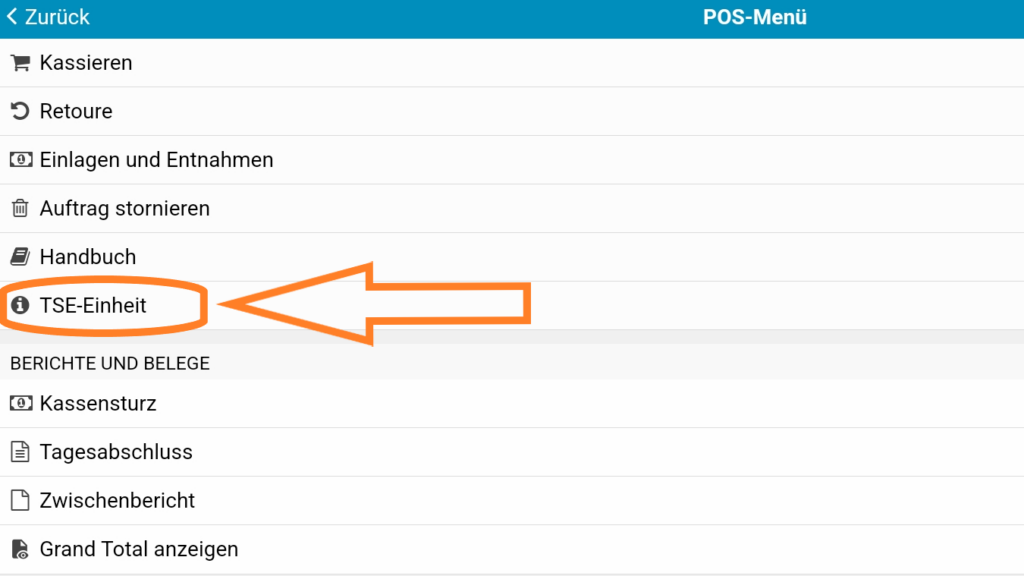Click the cash icon for Einlagen und Entnahmen
The height and width of the screenshot is (576, 1024).
point(20,159)
